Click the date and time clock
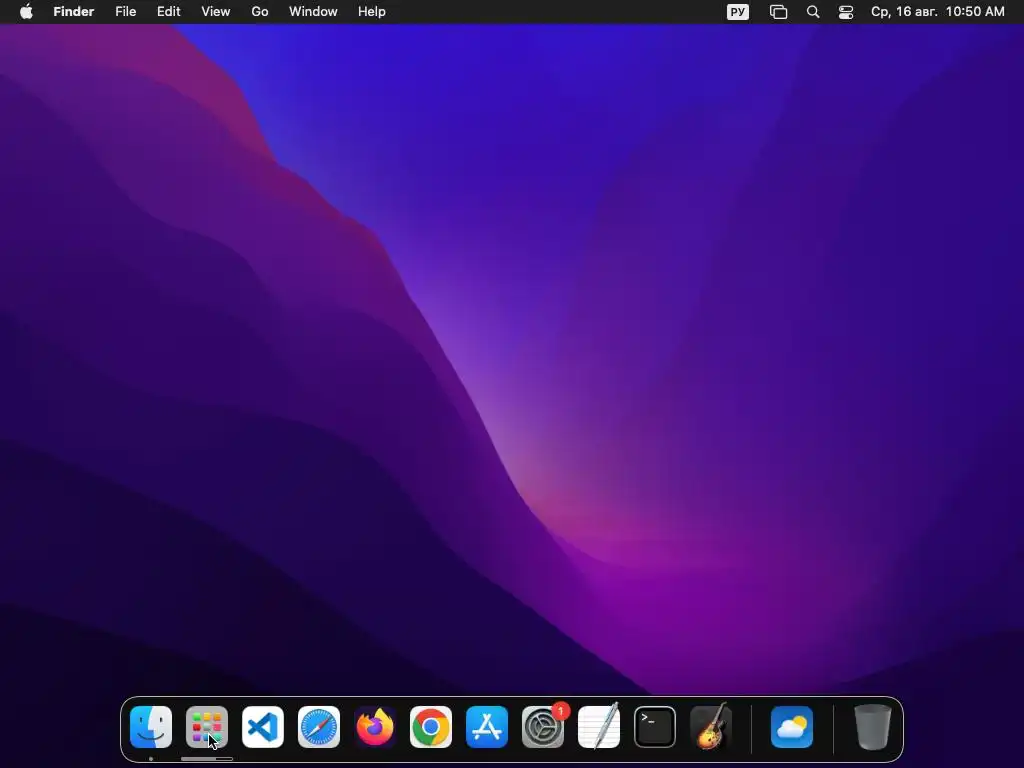 (x=938, y=12)
